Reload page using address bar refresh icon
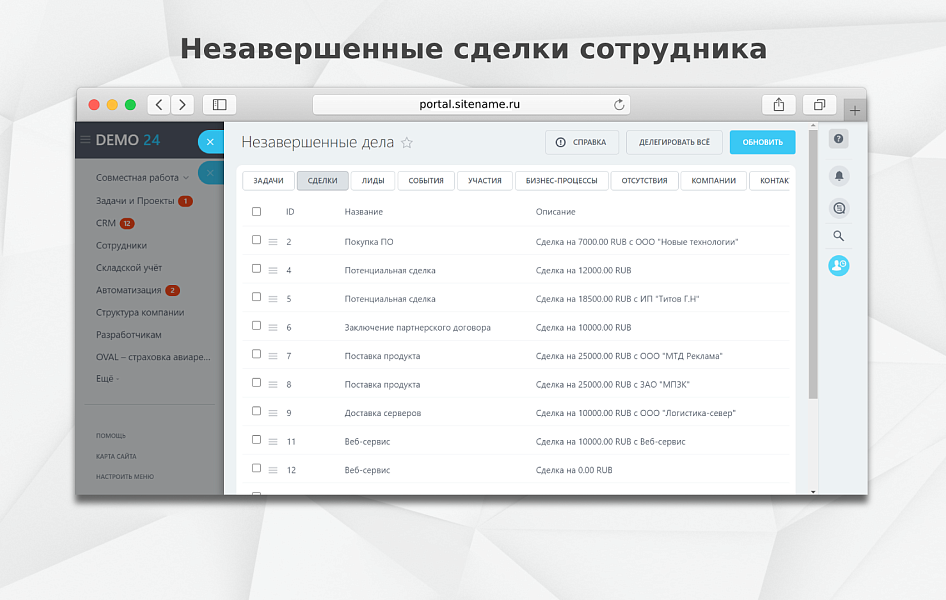The image size is (946, 600). pos(619,104)
